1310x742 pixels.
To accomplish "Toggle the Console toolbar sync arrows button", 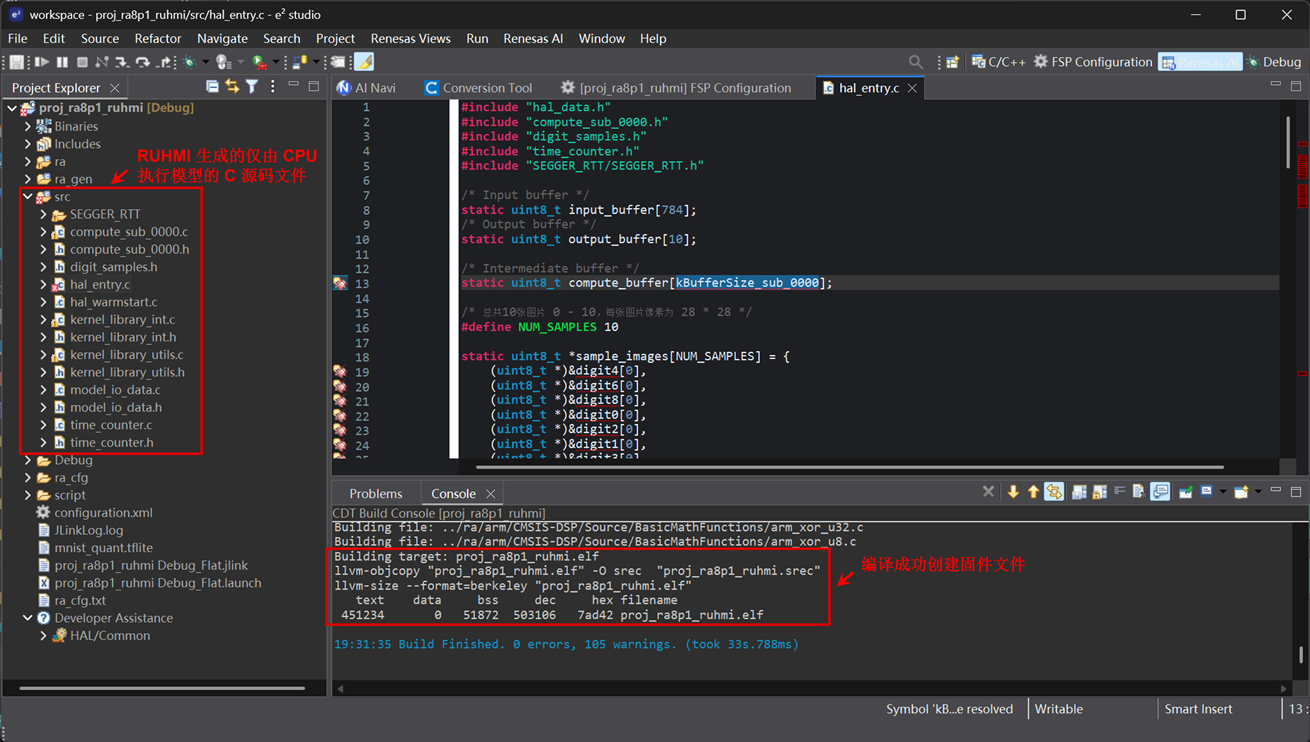I will (1054, 492).
